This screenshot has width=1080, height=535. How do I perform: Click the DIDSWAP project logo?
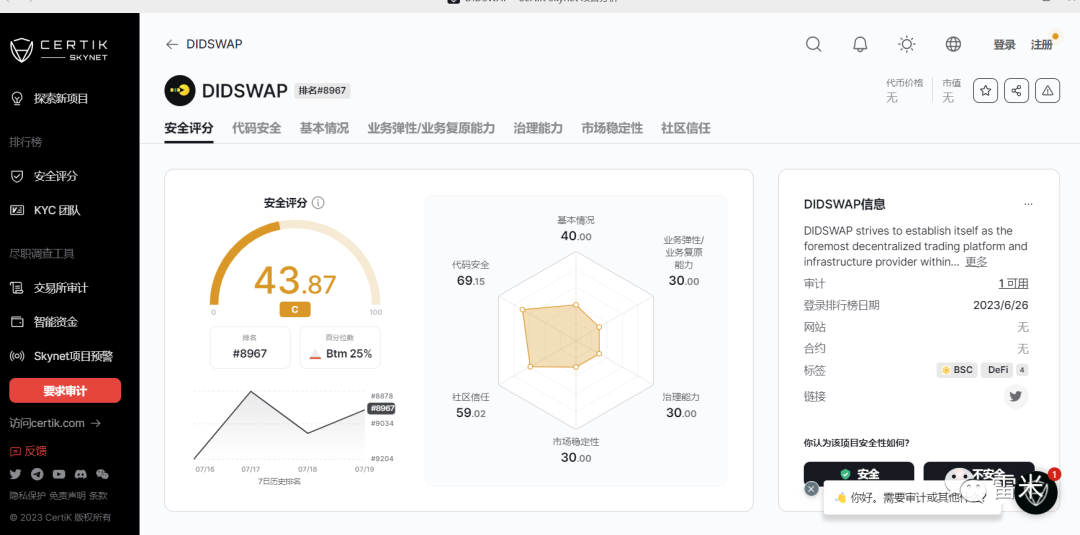(x=180, y=90)
